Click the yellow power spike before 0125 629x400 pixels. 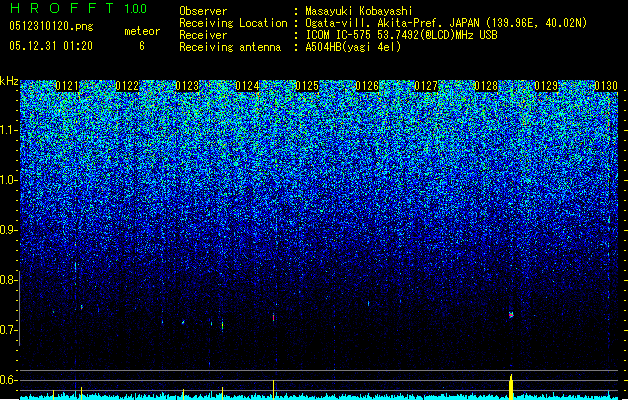[x=274, y=390]
